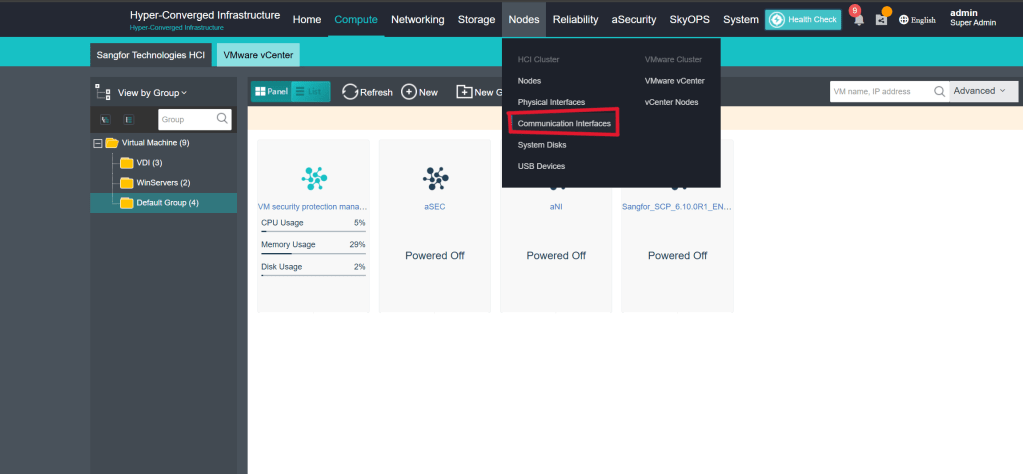Viewport: 1023px width, 474px height.
Task: Open the shared folder tasks icon
Action: [x=881, y=20]
